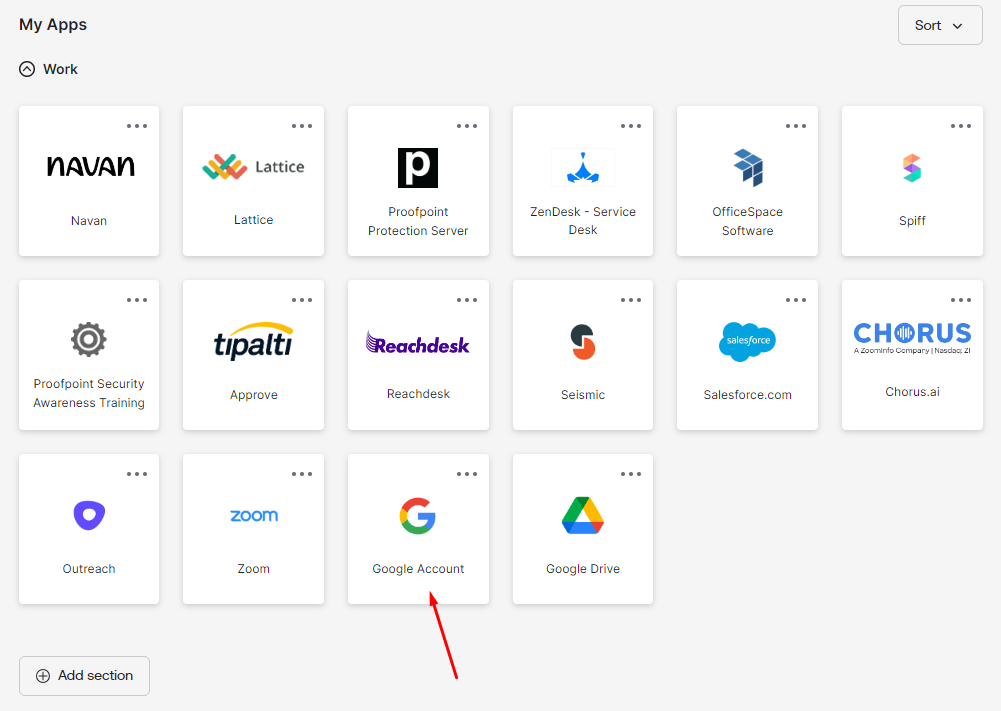Launch the Chorus.ai logo

(x=912, y=338)
